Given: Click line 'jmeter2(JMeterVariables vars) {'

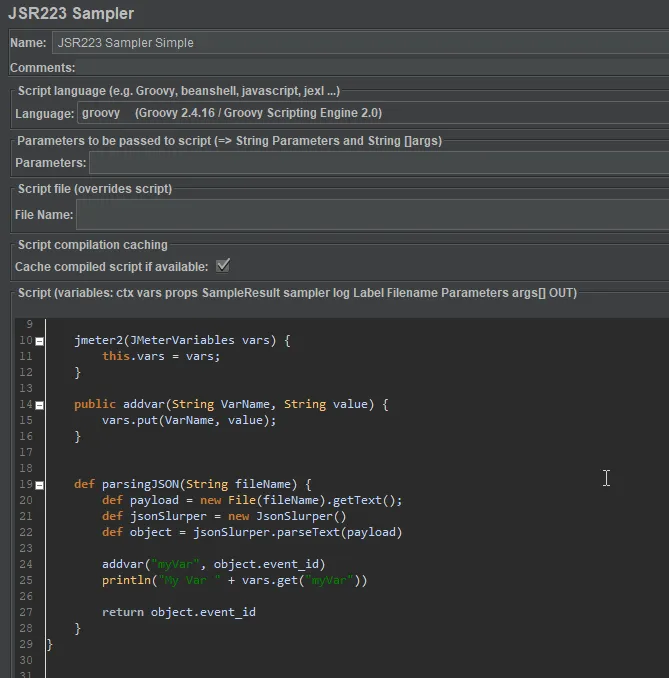Looking at the screenshot, I should click(182, 340).
